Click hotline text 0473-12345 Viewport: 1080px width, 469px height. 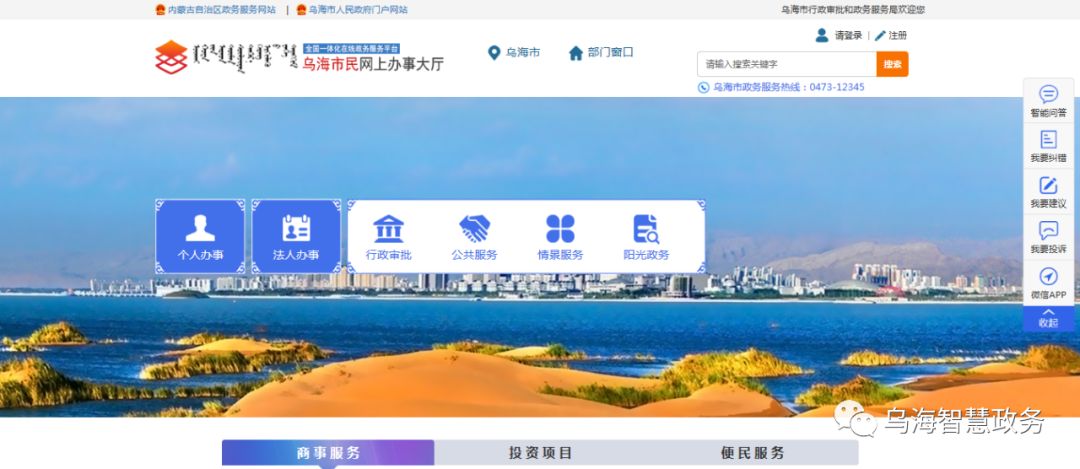[x=836, y=87]
